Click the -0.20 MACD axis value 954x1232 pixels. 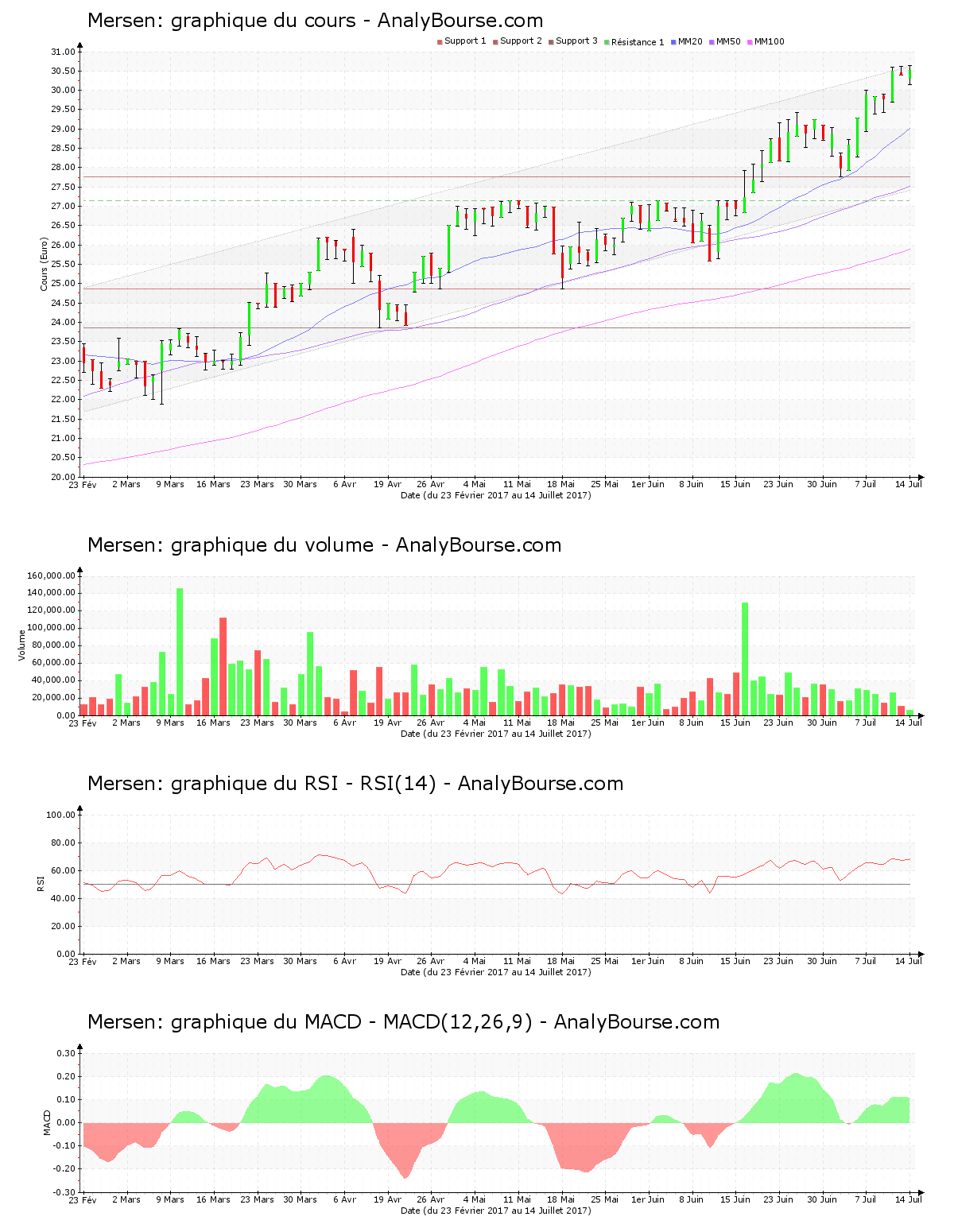tap(64, 1169)
